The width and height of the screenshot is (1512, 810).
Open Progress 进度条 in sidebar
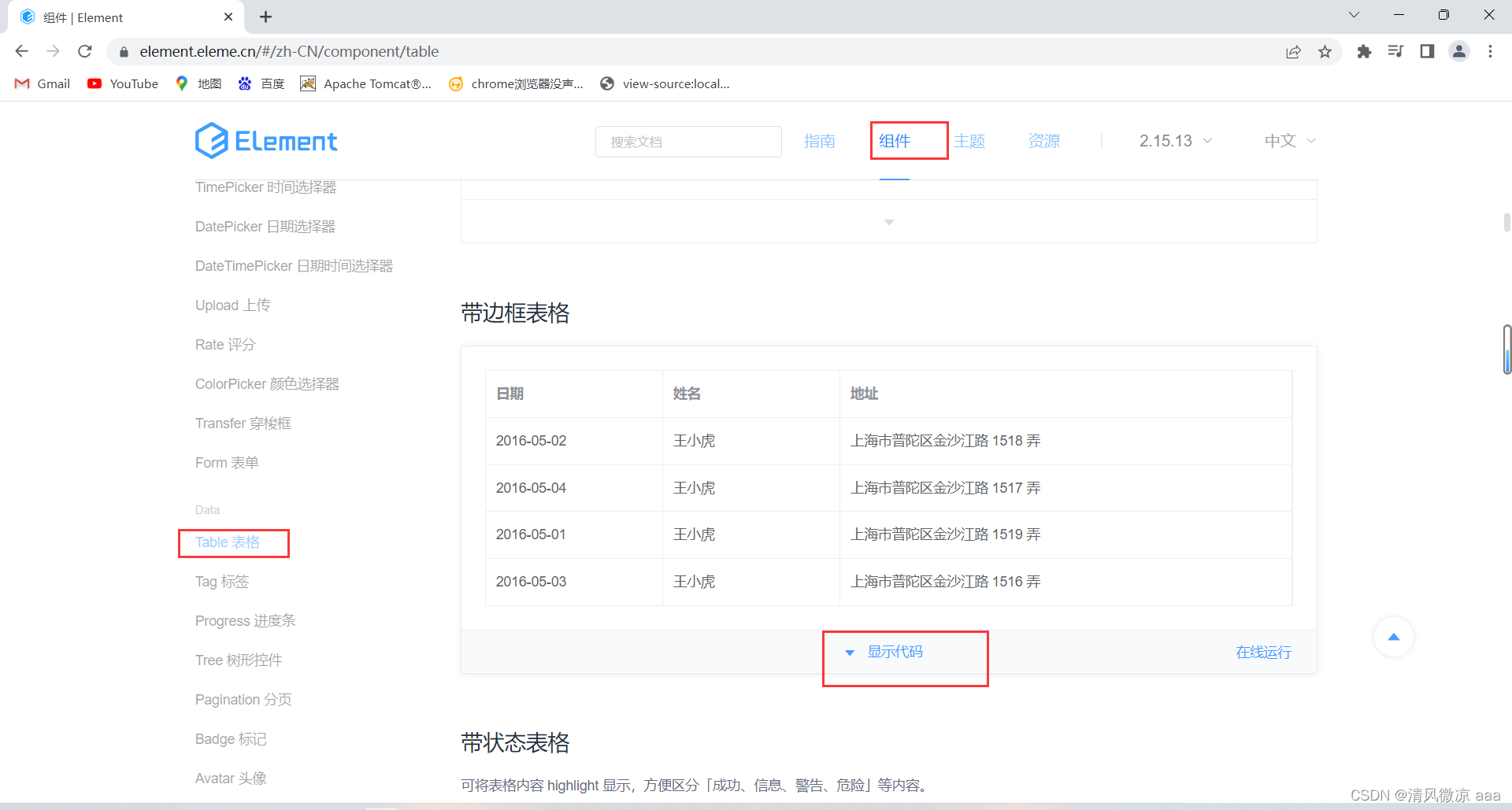click(246, 621)
